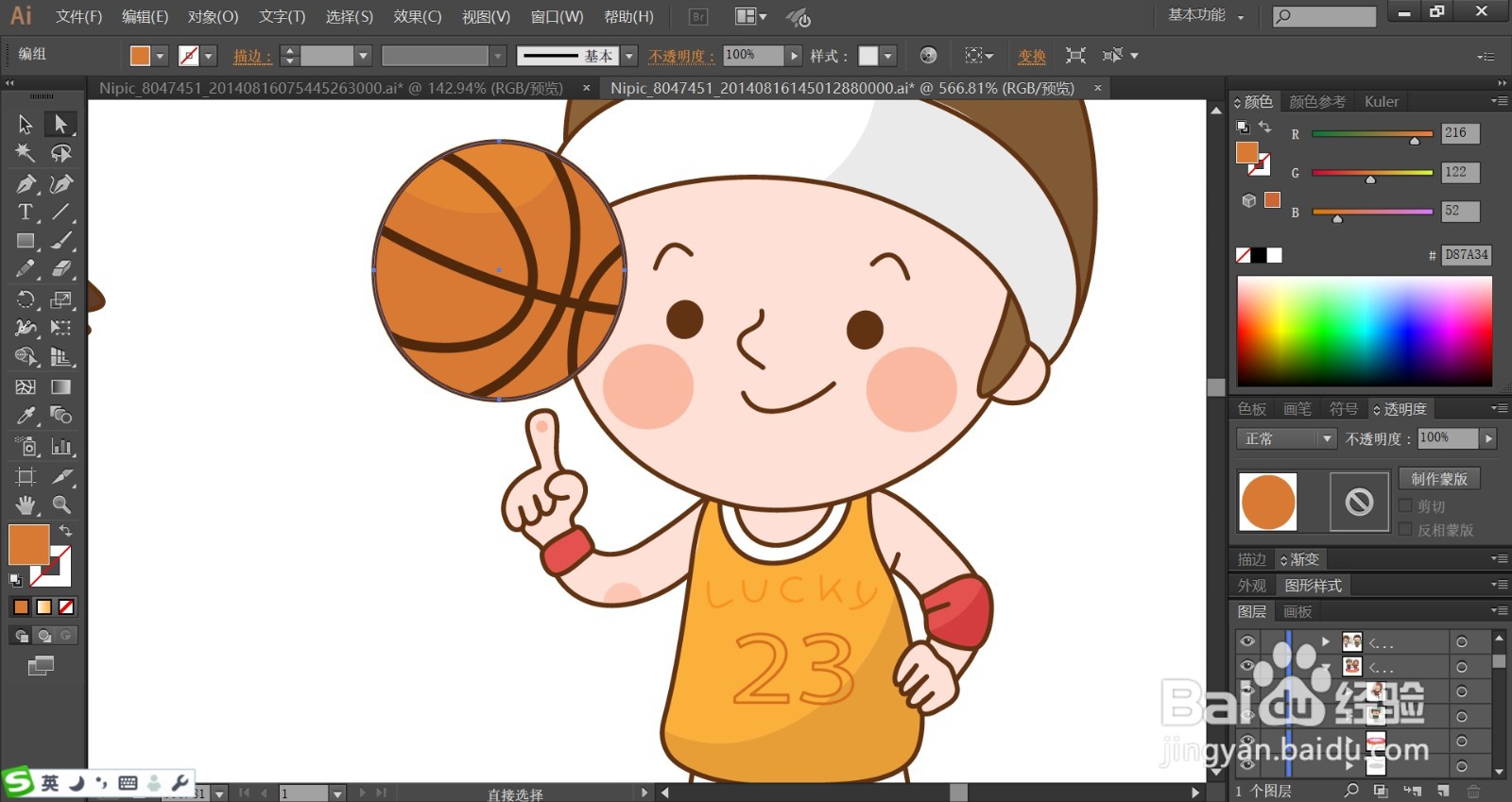Expand the first layer's disclosure triangle
The image size is (1512, 802).
(1325, 641)
